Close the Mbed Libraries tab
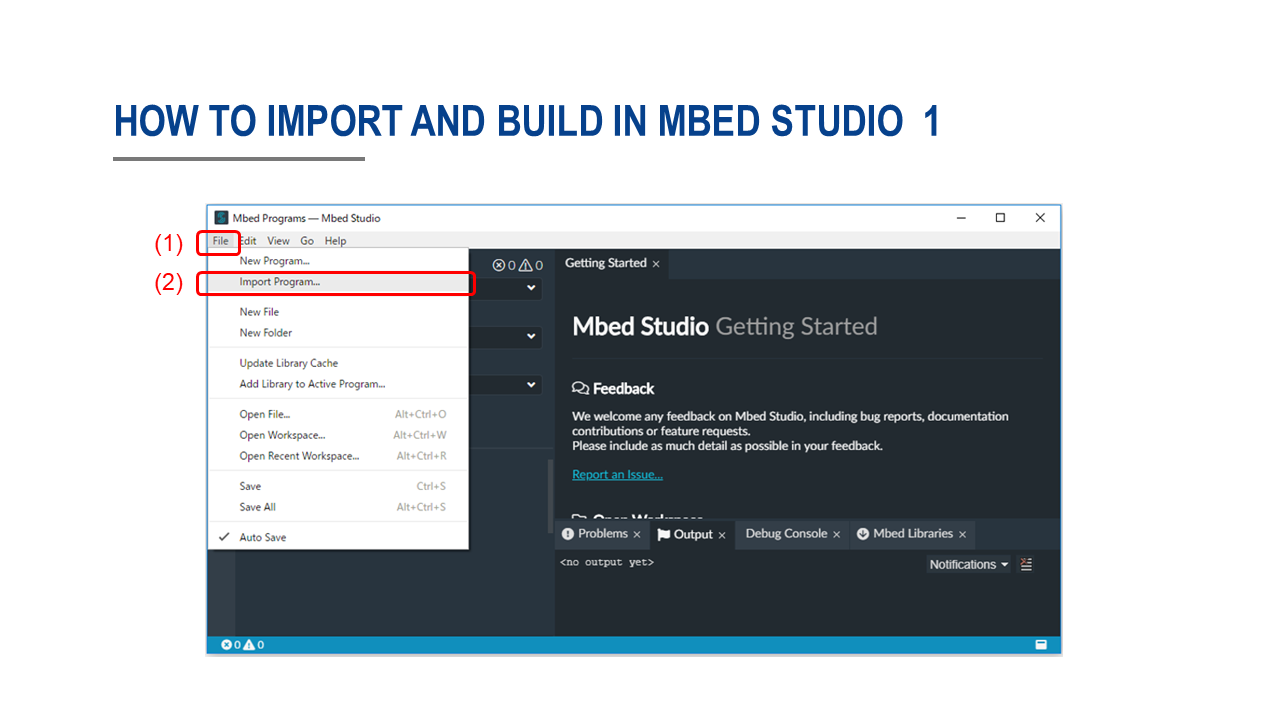This screenshot has height=720, width=1280. click(963, 535)
